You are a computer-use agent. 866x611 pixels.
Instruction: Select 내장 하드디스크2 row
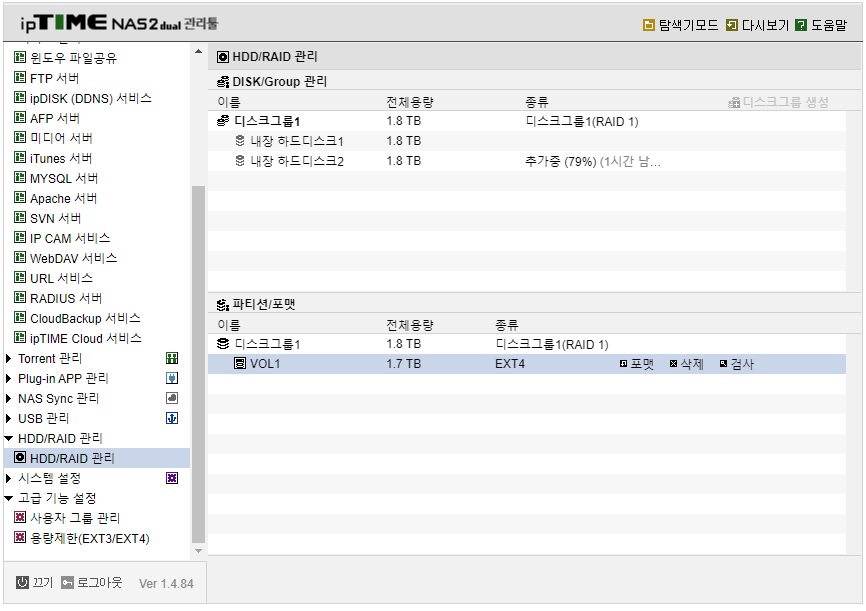527,161
